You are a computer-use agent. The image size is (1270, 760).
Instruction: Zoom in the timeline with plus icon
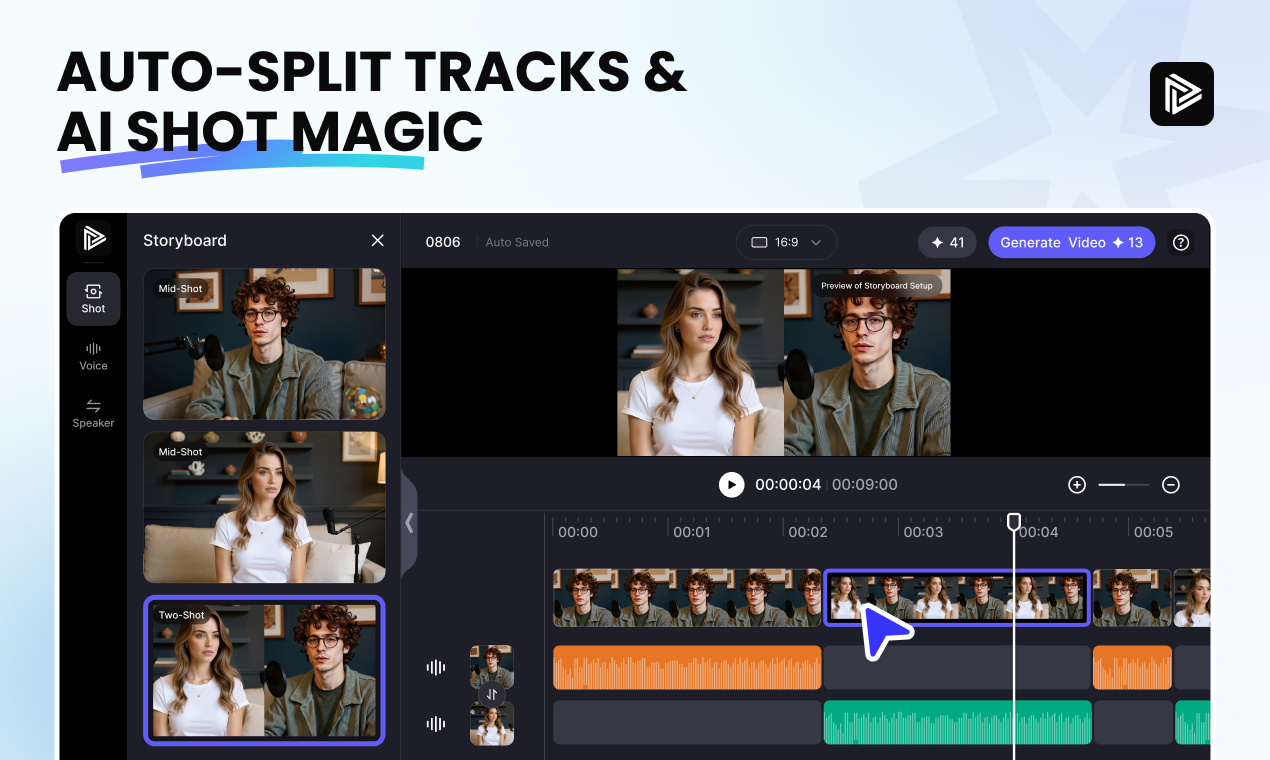coord(1077,484)
